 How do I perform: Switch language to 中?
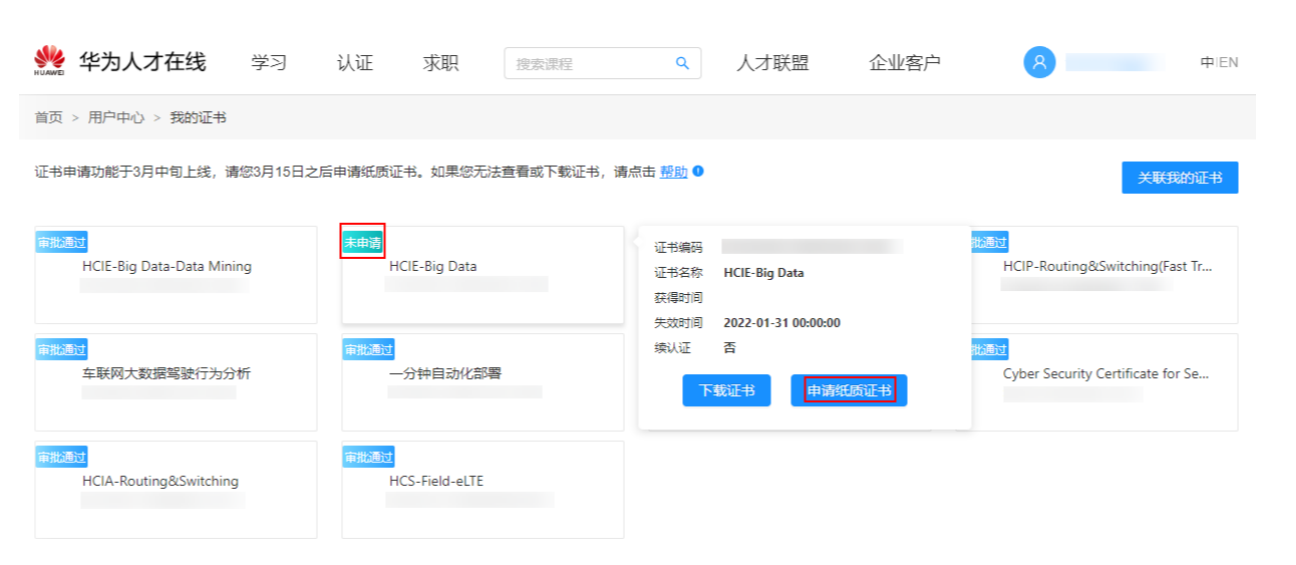point(1207,62)
